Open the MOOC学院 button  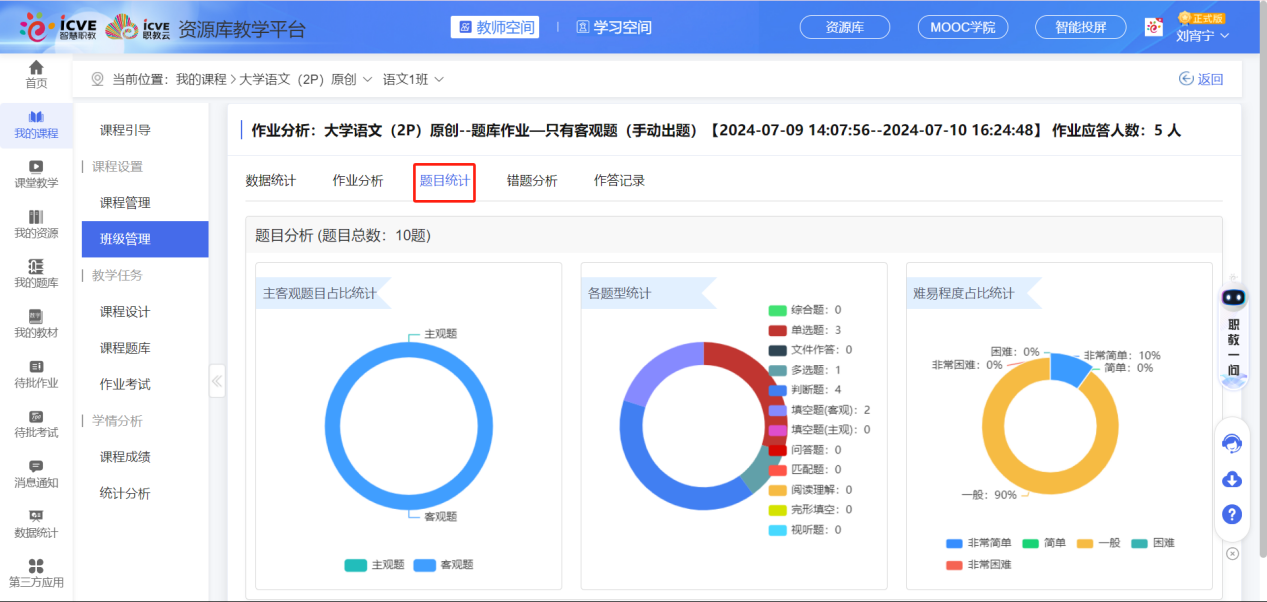[961, 27]
